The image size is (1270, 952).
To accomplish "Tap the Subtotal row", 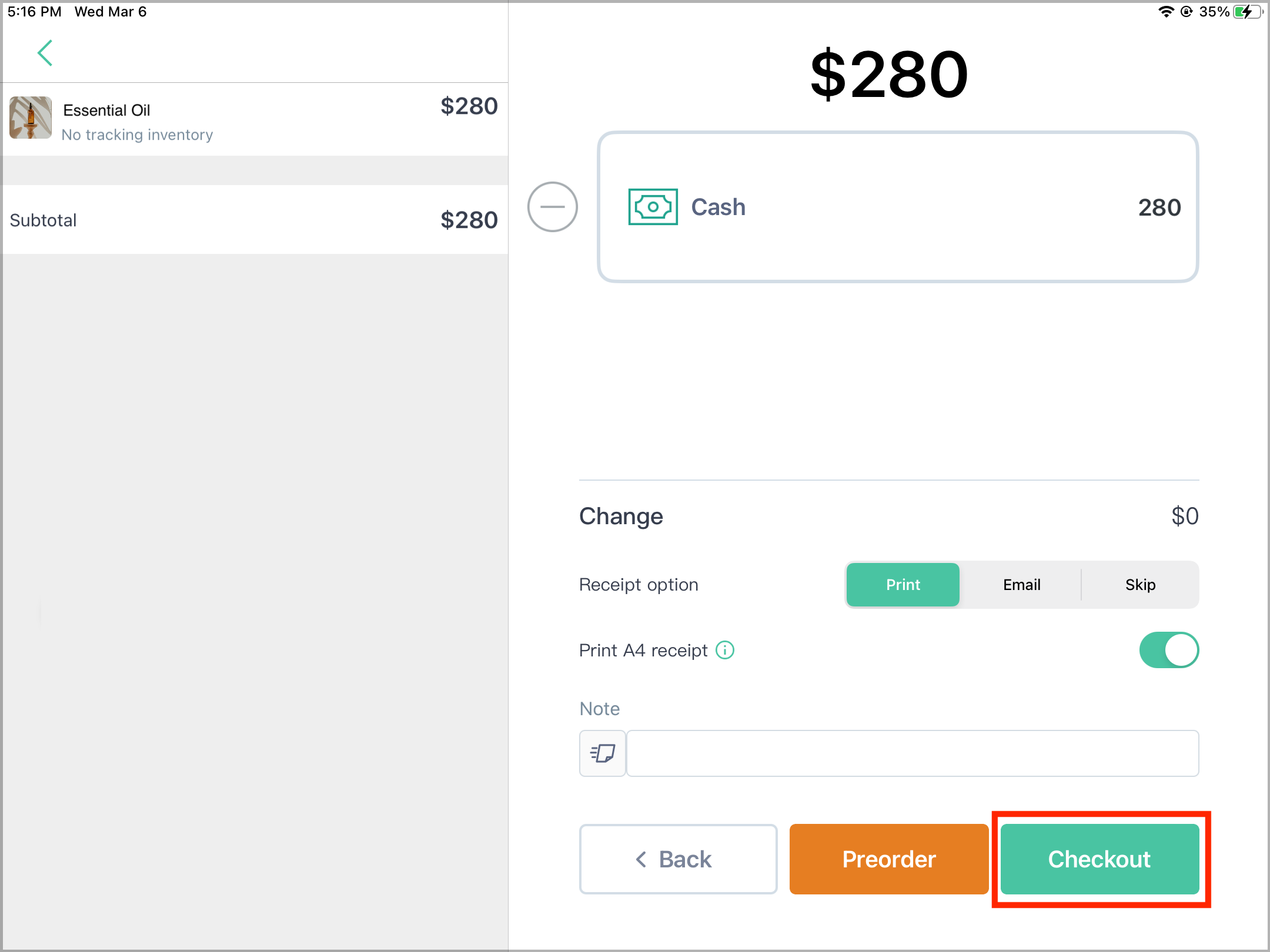I will (255, 220).
